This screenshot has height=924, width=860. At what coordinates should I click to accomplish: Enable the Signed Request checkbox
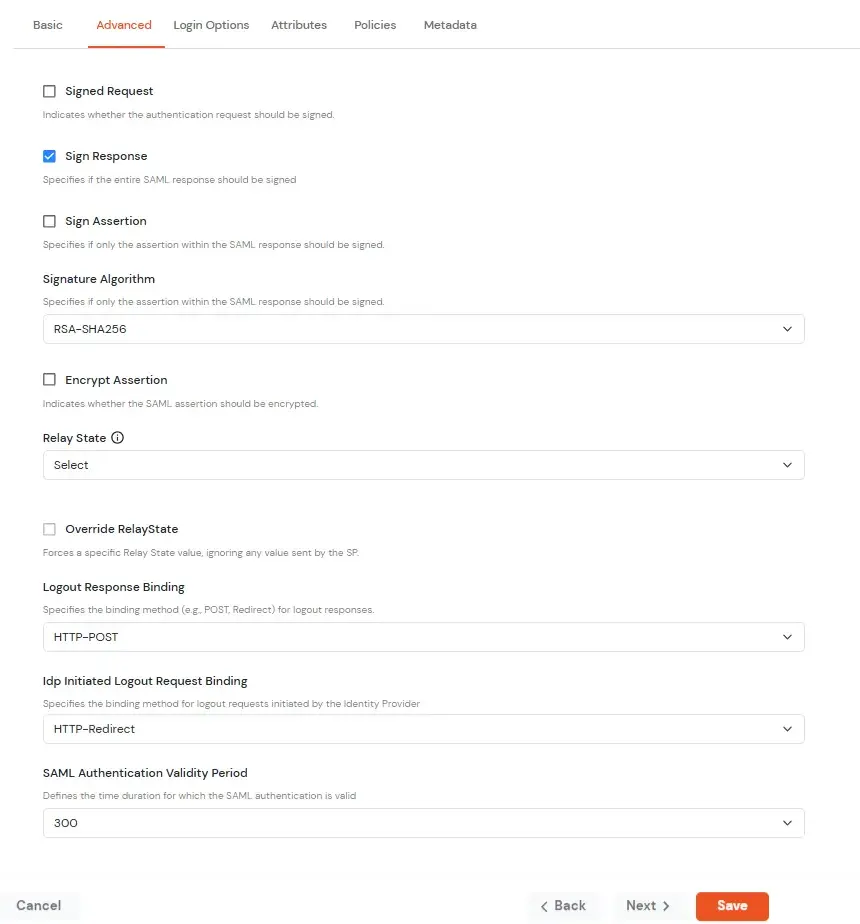coord(49,90)
